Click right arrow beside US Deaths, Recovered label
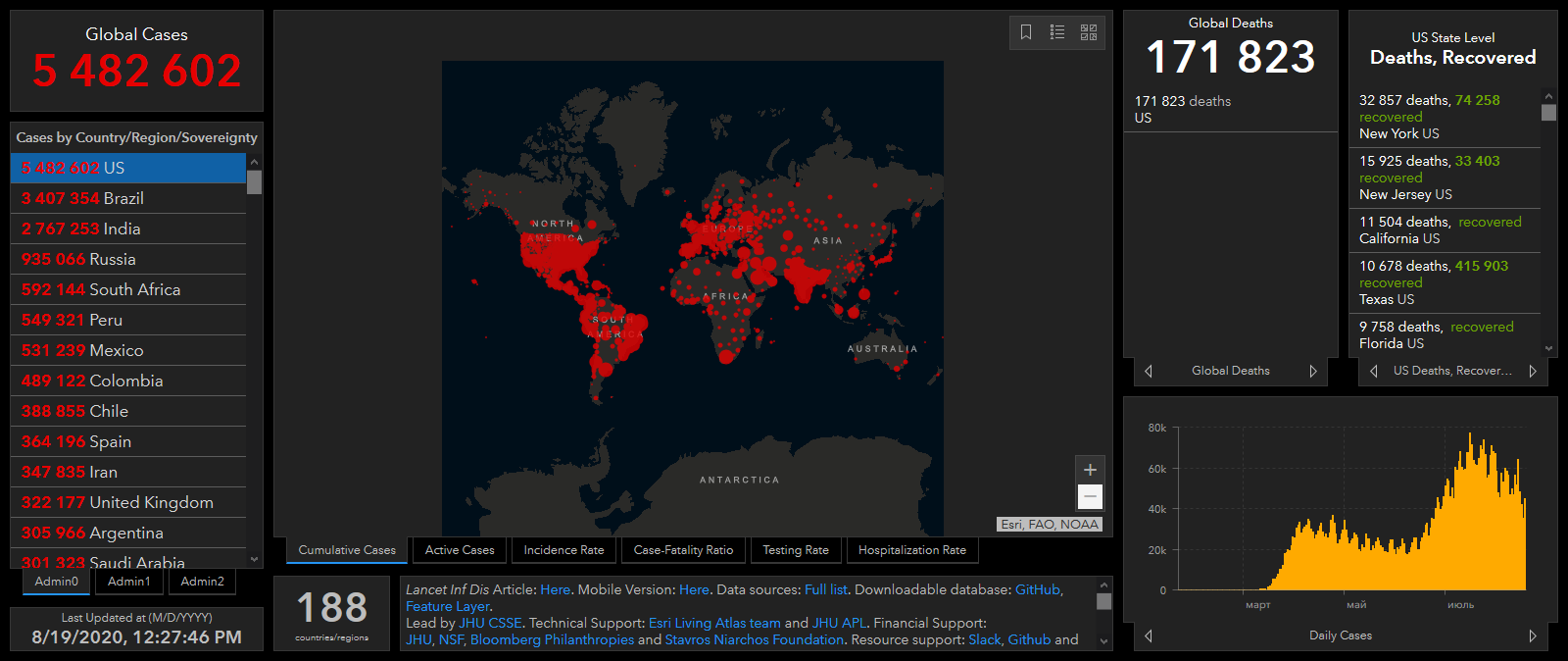This screenshot has width=1568, height=661. [1533, 371]
